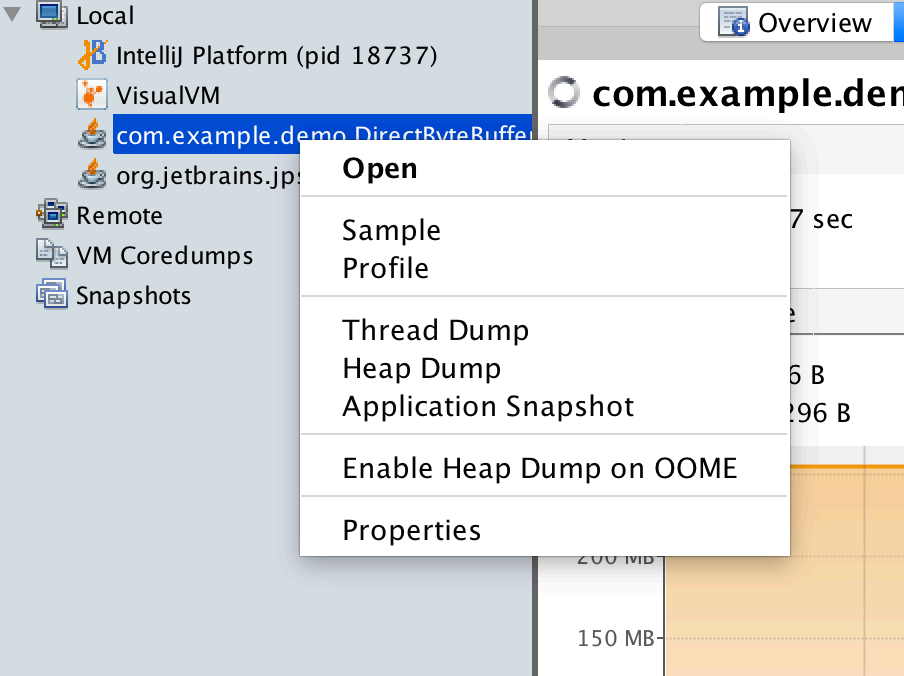Click the 150 MB axis label
This screenshot has height=676, width=904.
616,639
